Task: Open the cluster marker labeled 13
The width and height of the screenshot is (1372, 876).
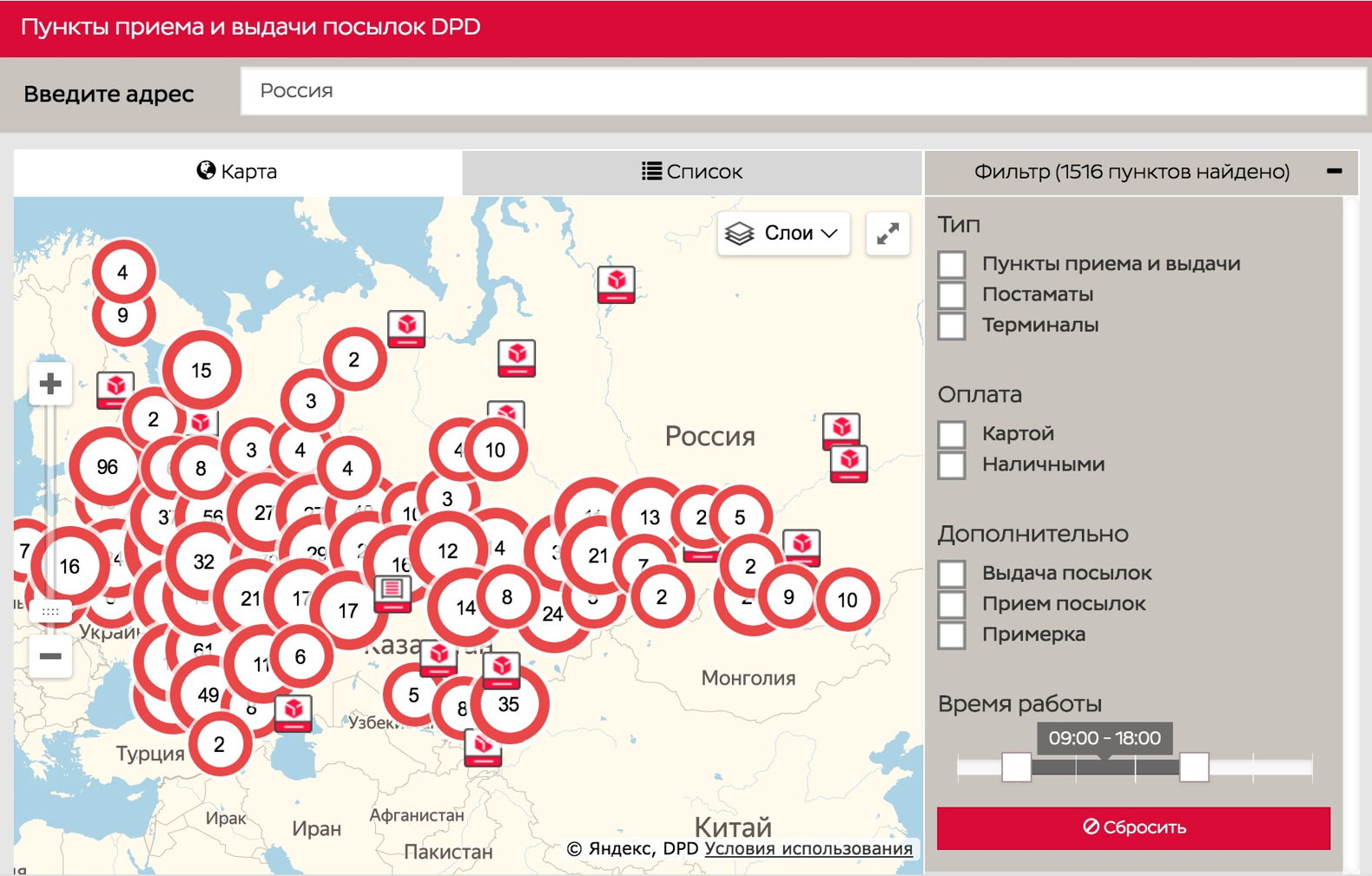Action: click(x=650, y=517)
